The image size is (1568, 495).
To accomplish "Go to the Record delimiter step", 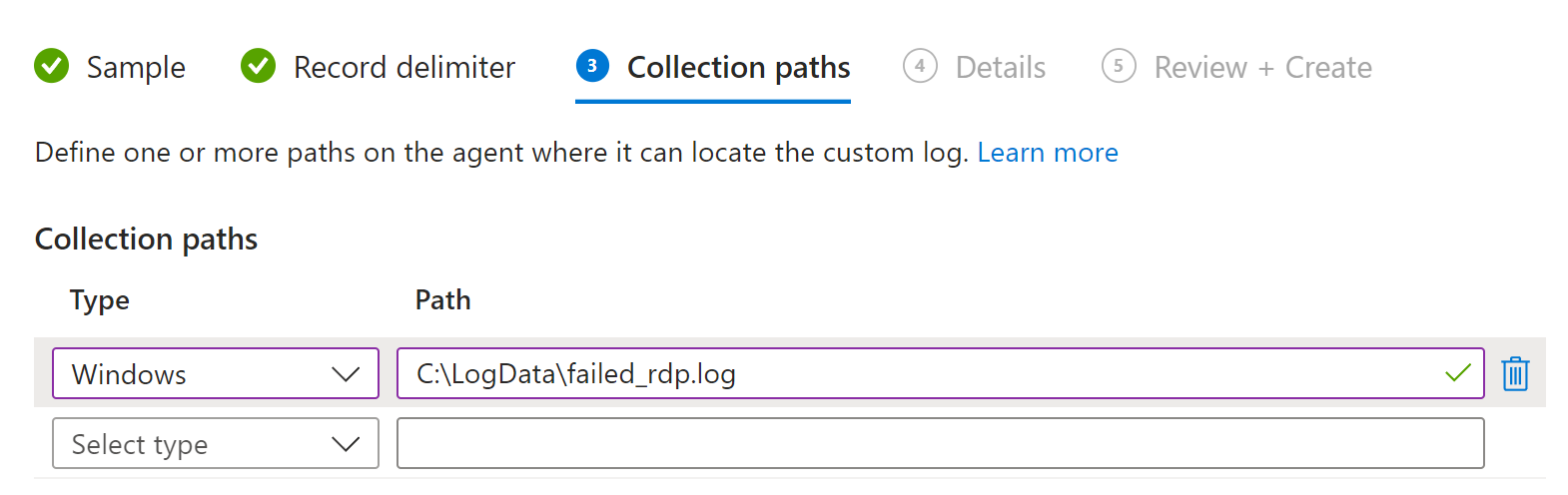I will (379, 67).
